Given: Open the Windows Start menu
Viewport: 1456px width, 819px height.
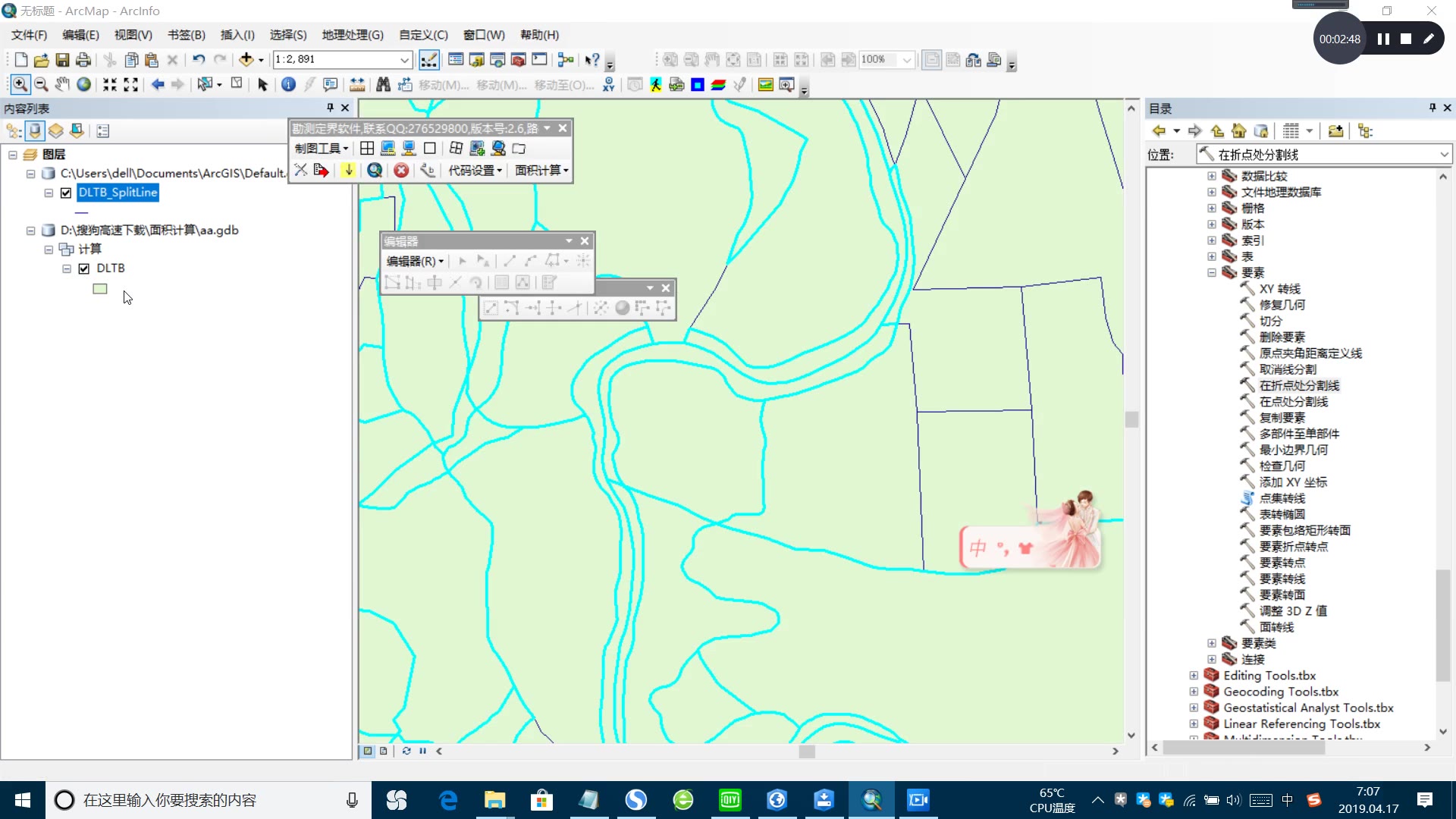Looking at the screenshot, I should tap(23, 800).
